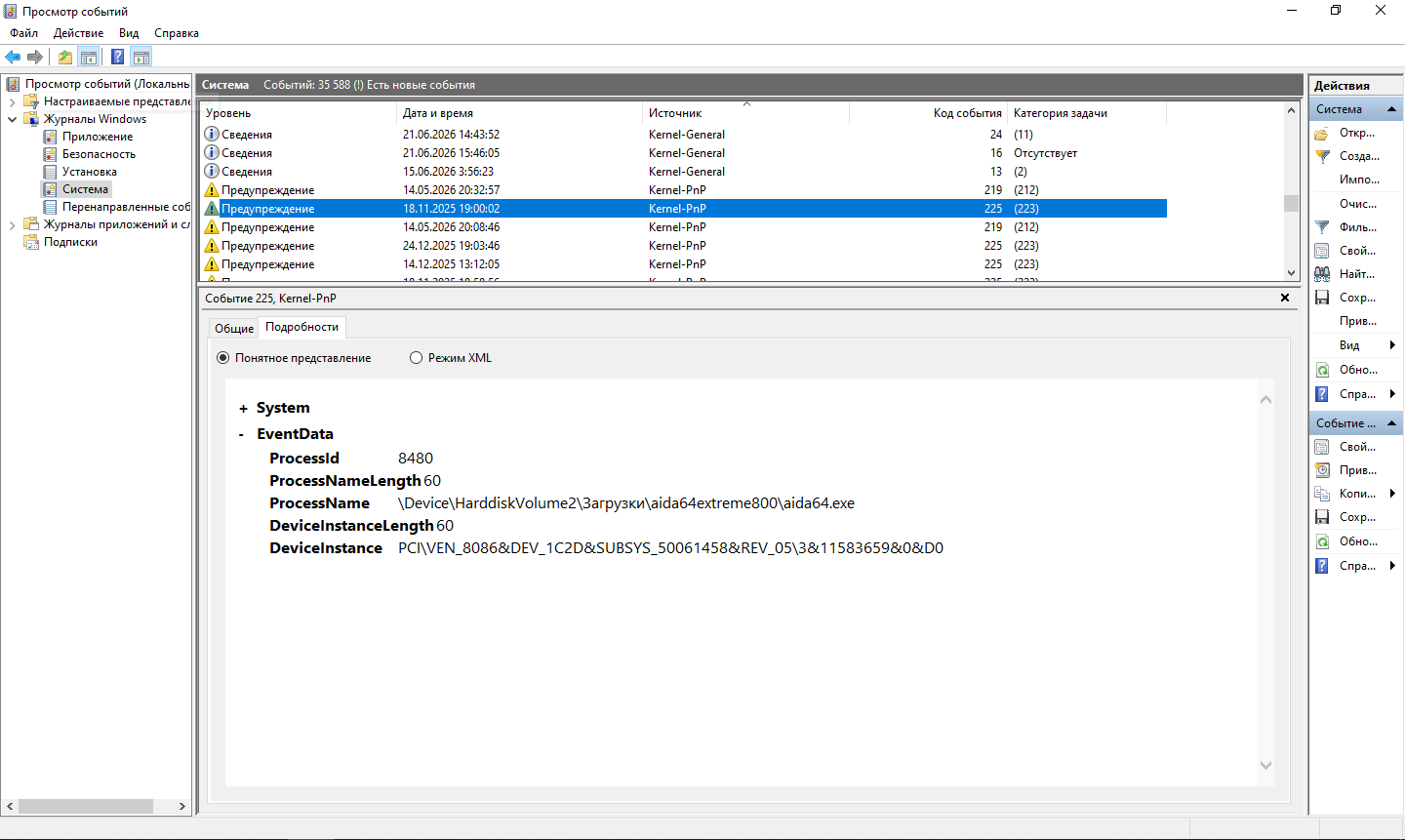Expand Журналы приложений и служб node
The width and height of the screenshot is (1405, 840).
click(x=12, y=224)
